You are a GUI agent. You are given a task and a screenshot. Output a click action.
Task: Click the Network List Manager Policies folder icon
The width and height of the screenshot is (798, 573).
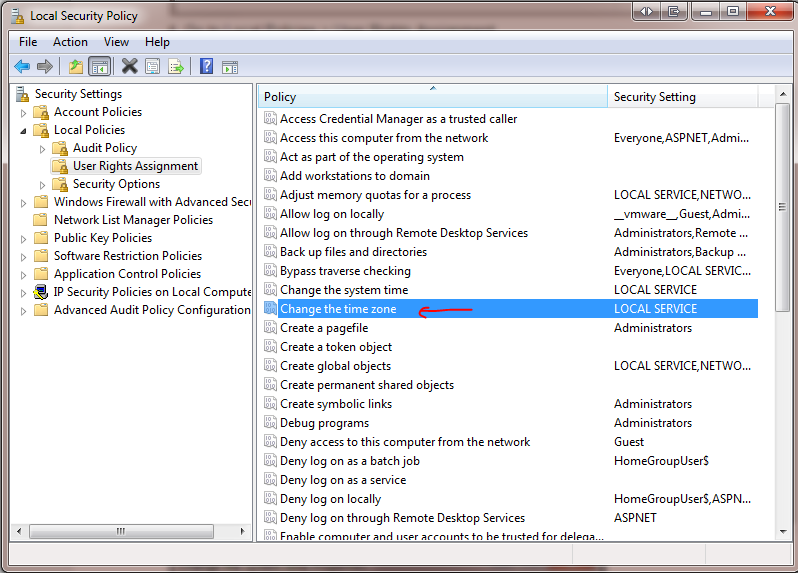point(41,220)
